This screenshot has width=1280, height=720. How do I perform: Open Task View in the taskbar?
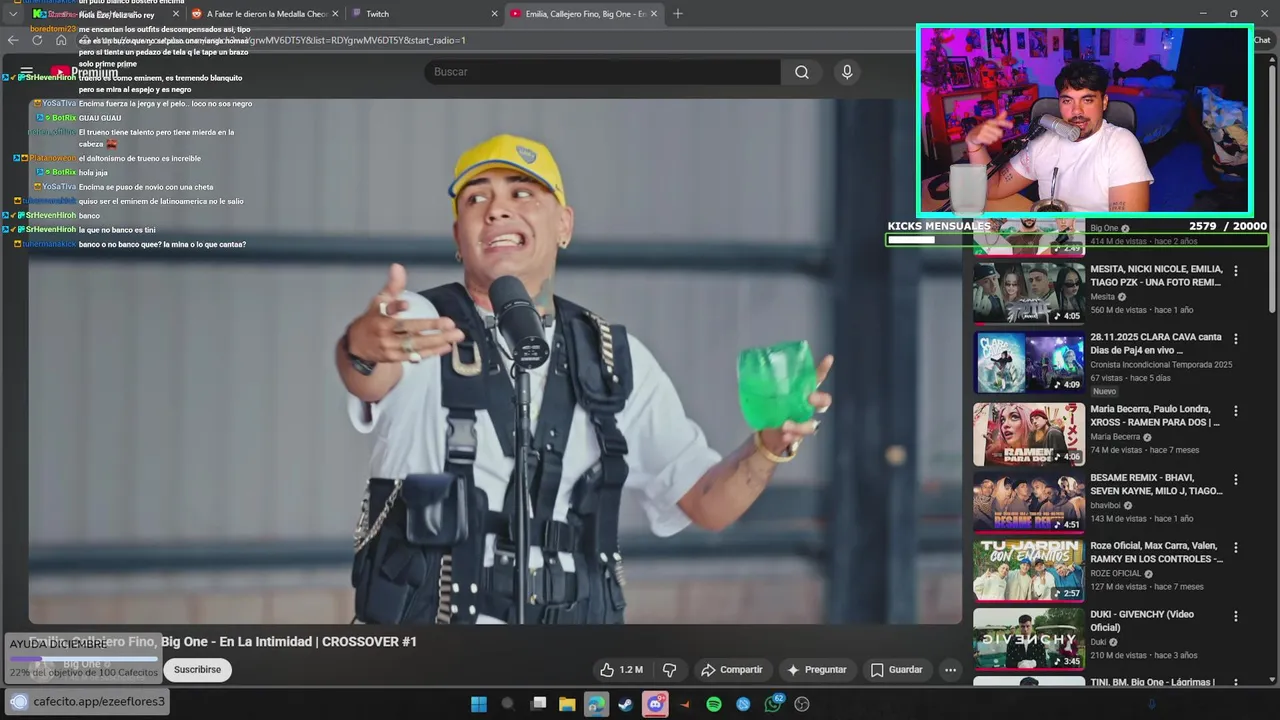538,704
